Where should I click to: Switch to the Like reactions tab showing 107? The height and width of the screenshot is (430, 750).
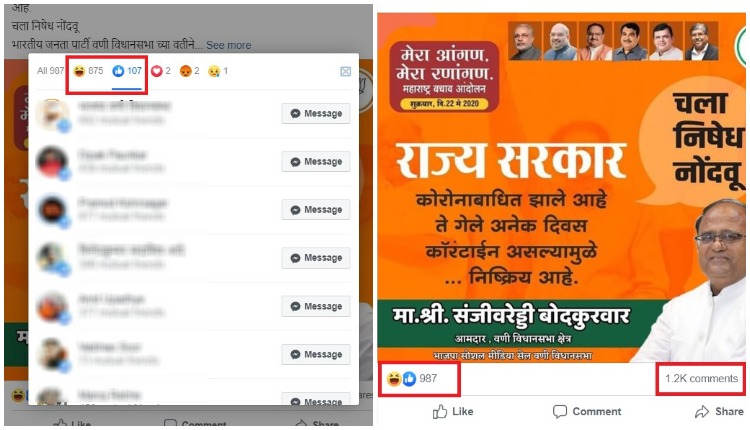[127, 71]
